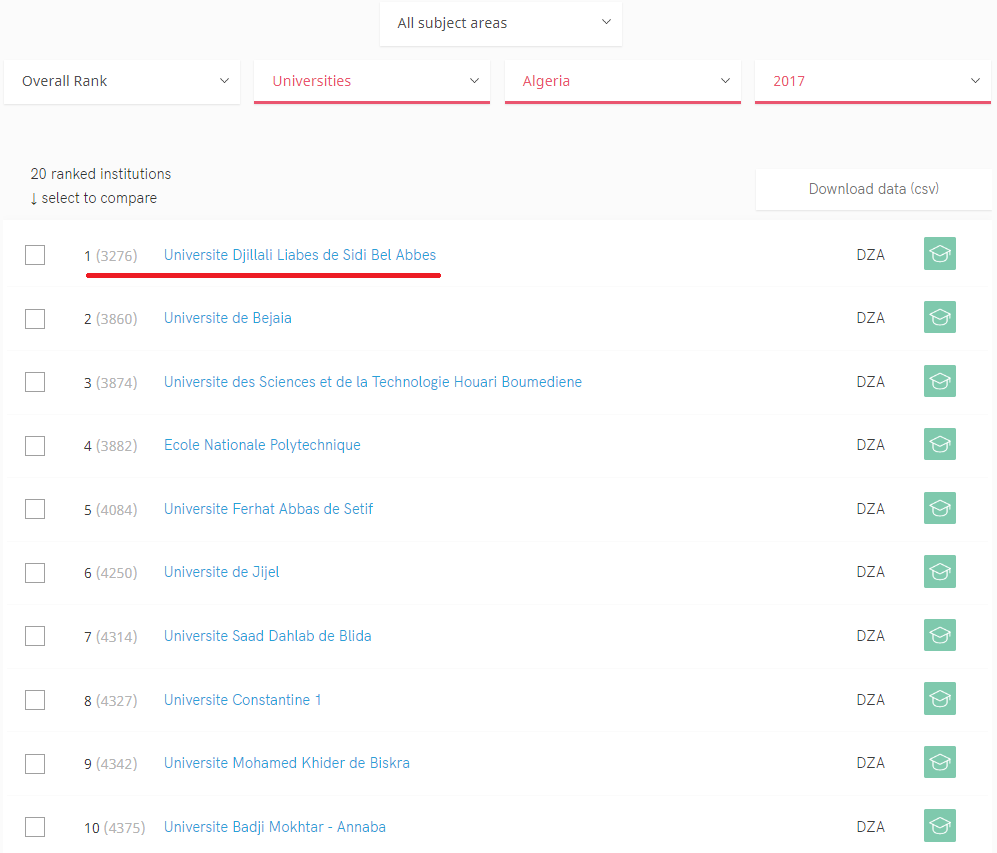The image size is (997, 853).
Task: Check the compare box for Universite Mohamed Khider de Biskra
Action: (35, 763)
